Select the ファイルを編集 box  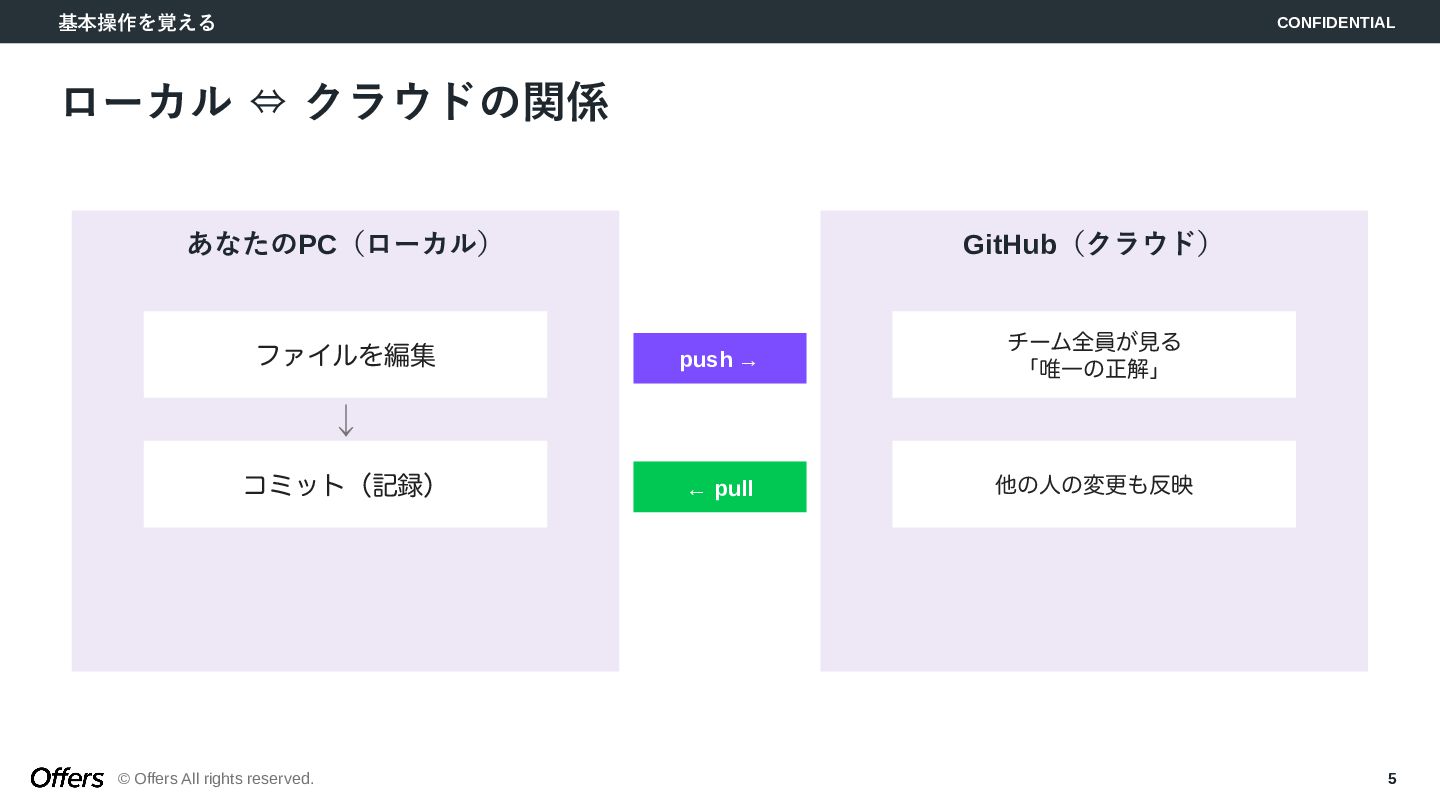345,355
